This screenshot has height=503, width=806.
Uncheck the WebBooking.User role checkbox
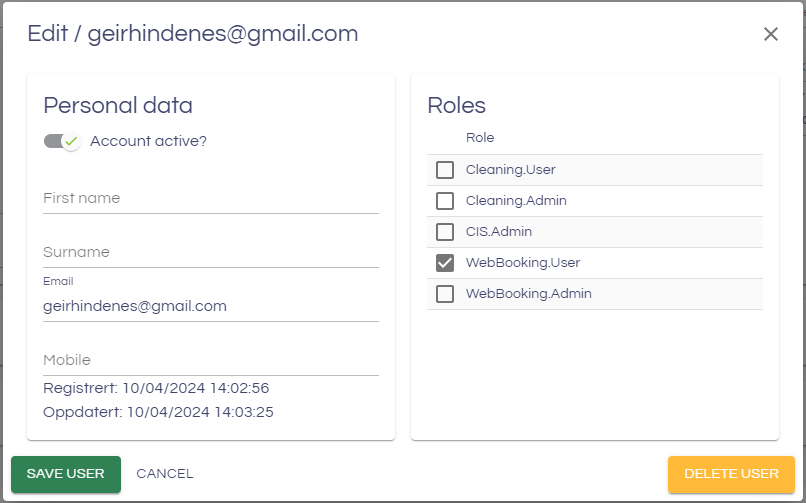(x=445, y=263)
